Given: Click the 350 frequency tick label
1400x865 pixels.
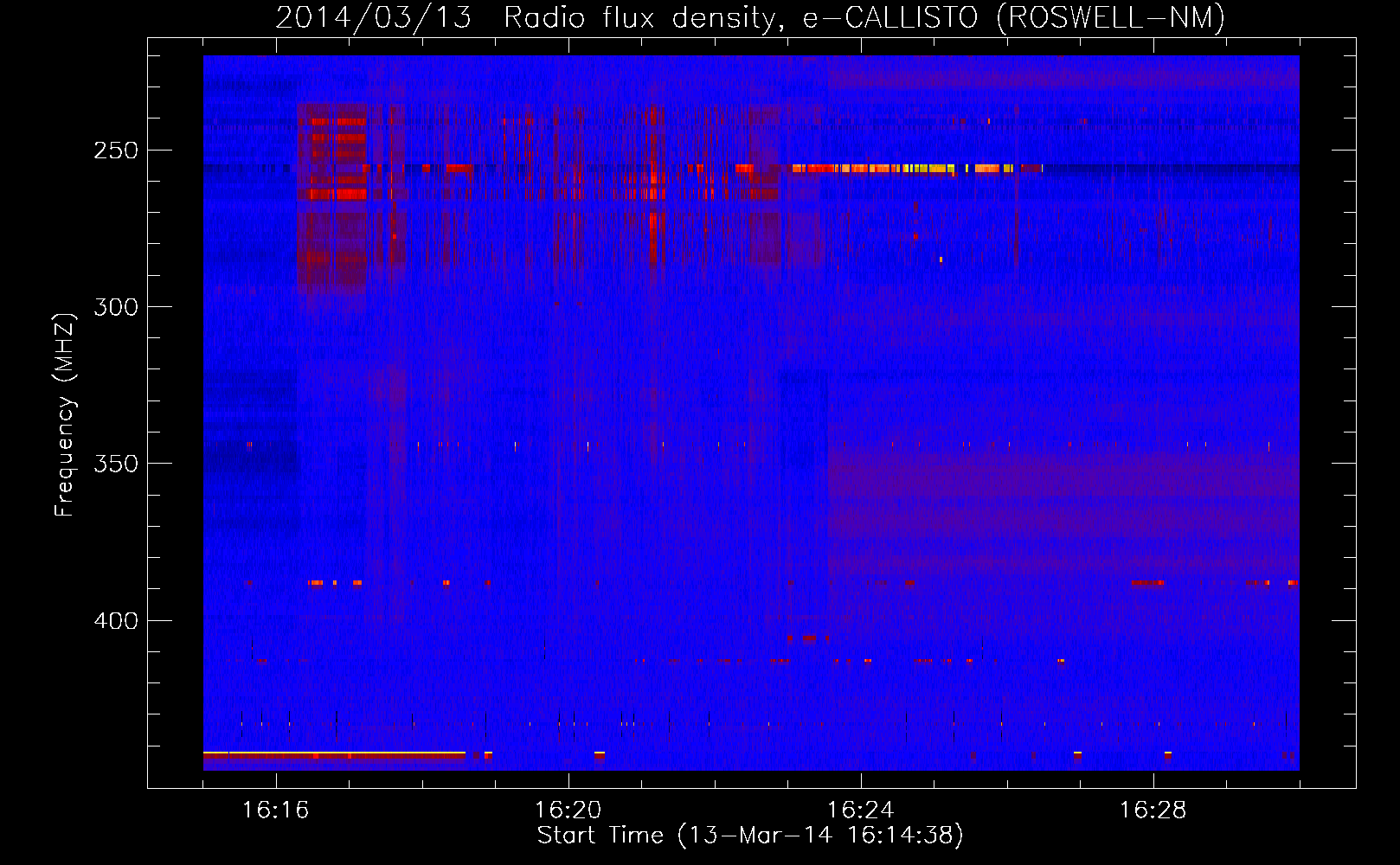Looking at the screenshot, I should pos(116,464).
